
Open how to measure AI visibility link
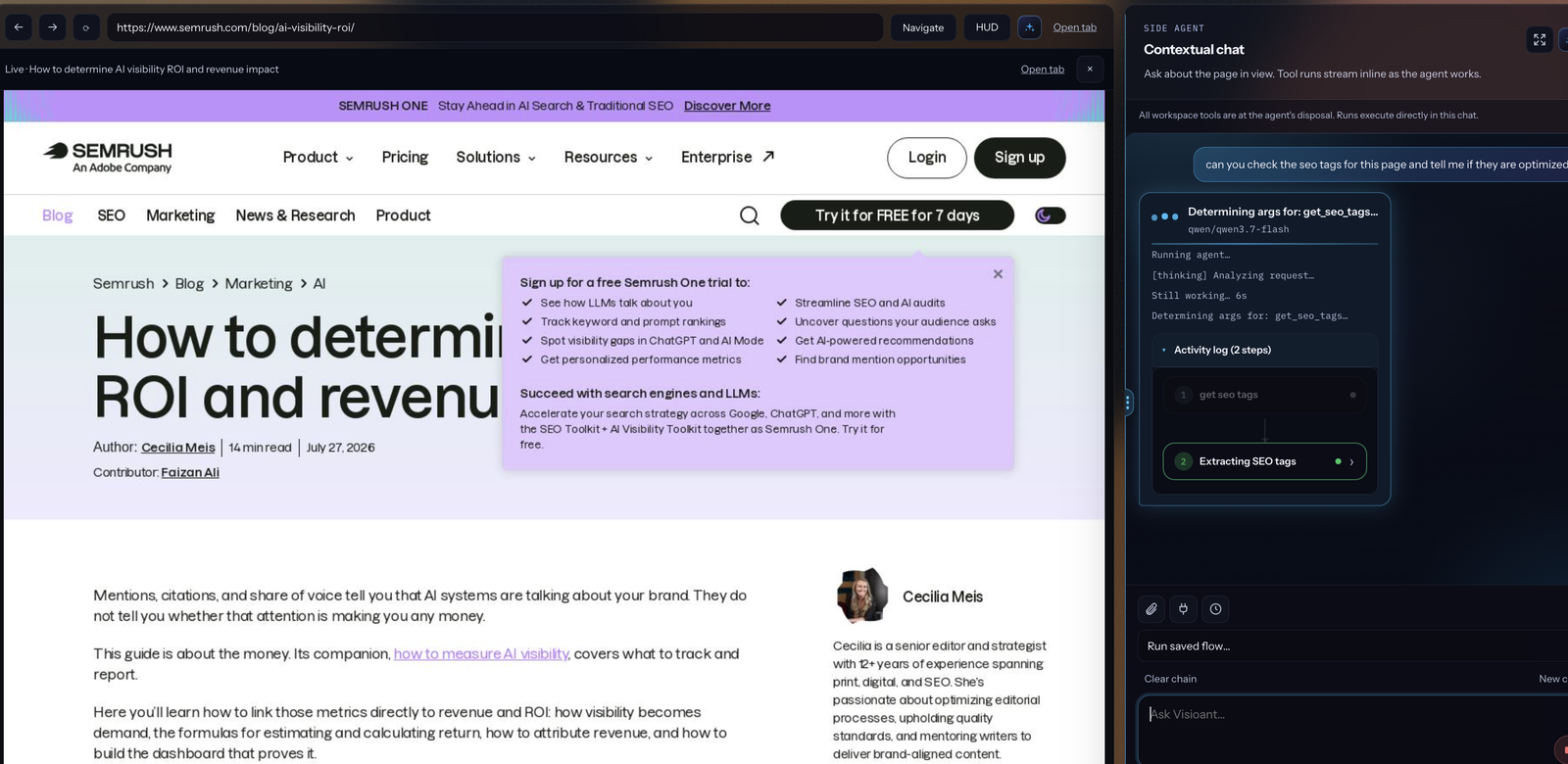tap(481, 654)
